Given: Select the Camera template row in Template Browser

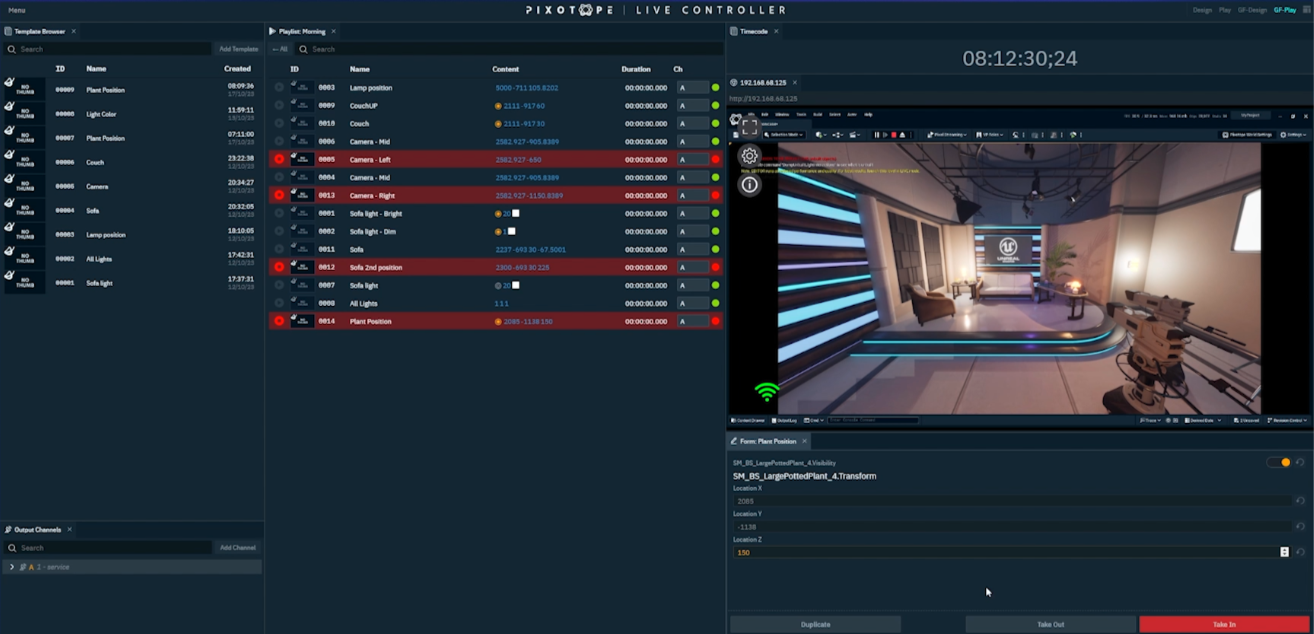Looking at the screenshot, I should coord(132,186).
